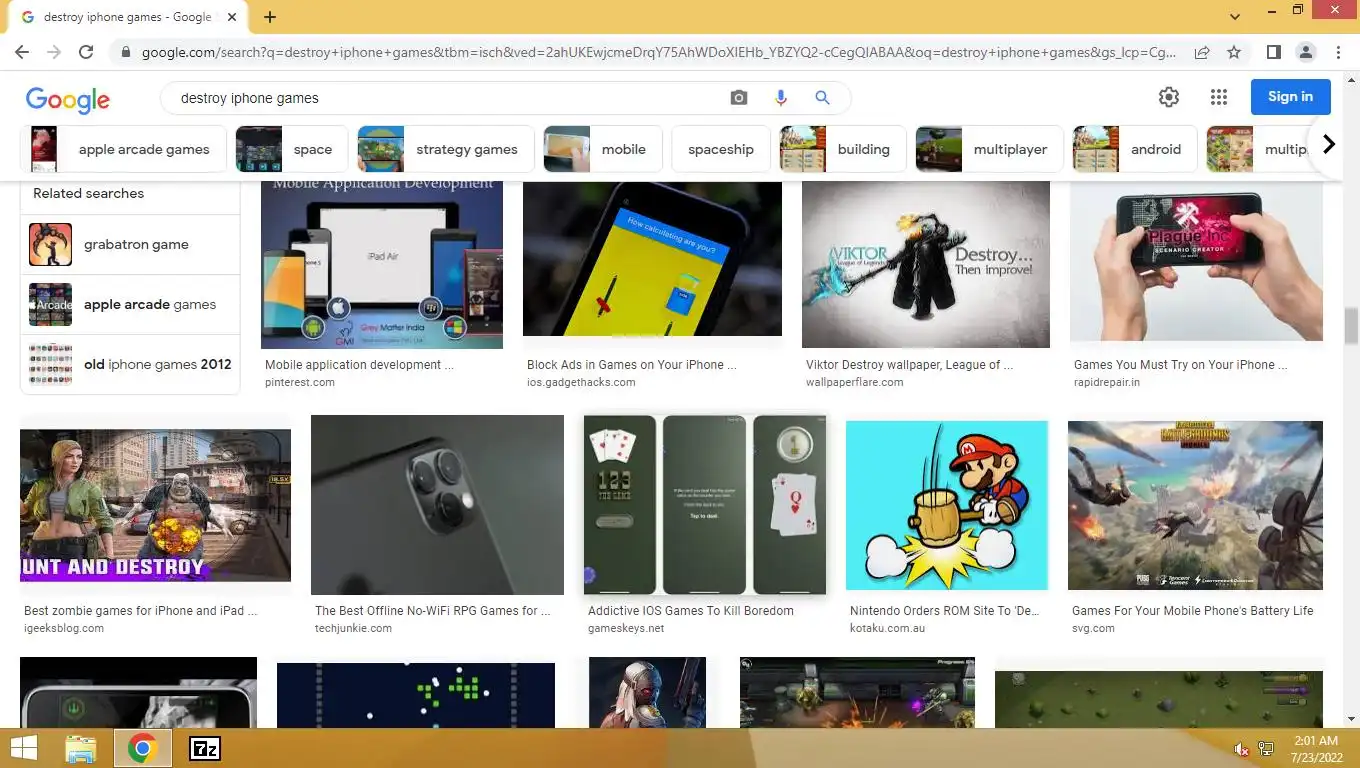Open playing cards iOS games image
This screenshot has width=1360, height=768.
tap(705, 505)
